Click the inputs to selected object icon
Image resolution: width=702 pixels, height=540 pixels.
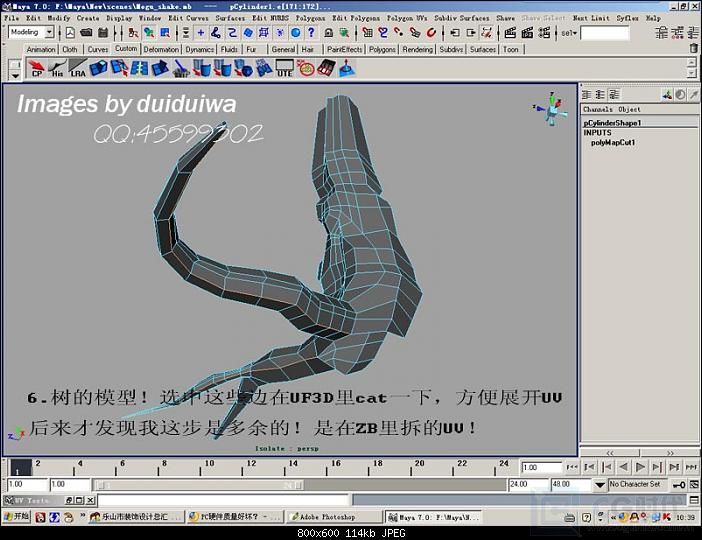tap(455, 33)
